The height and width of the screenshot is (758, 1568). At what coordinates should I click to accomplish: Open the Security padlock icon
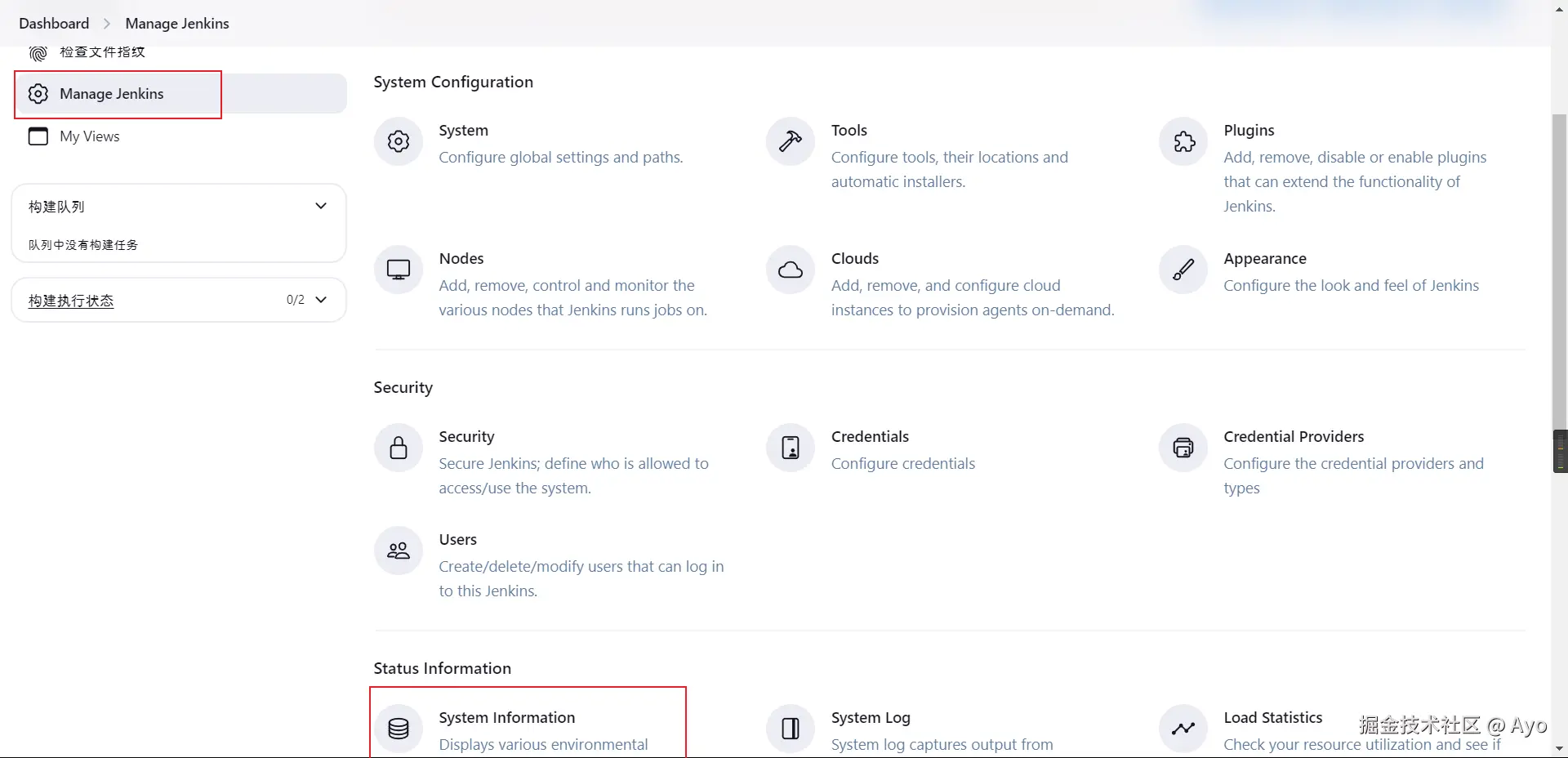pos(399,448)
